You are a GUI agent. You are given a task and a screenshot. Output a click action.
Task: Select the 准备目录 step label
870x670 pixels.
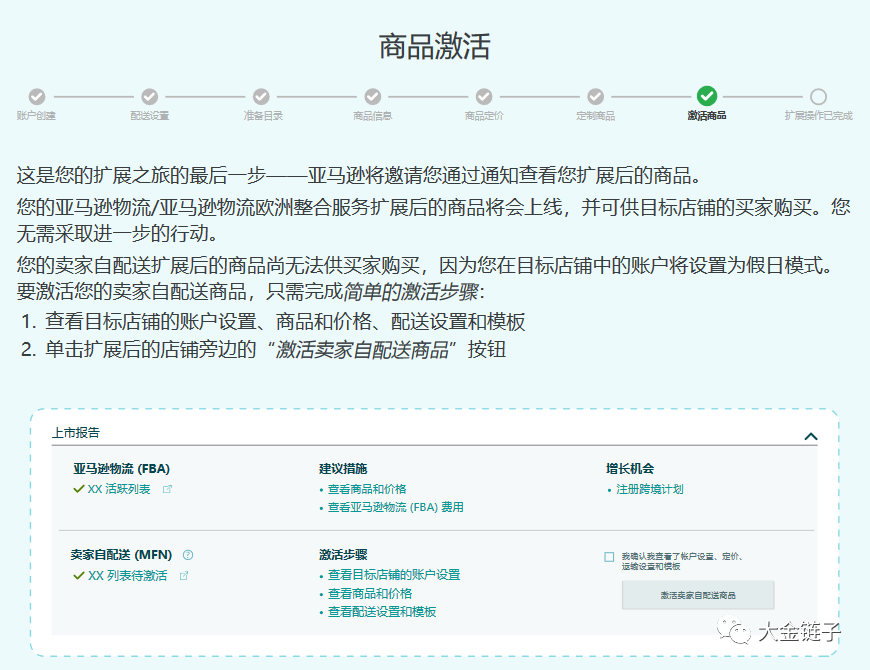[261, 116]
